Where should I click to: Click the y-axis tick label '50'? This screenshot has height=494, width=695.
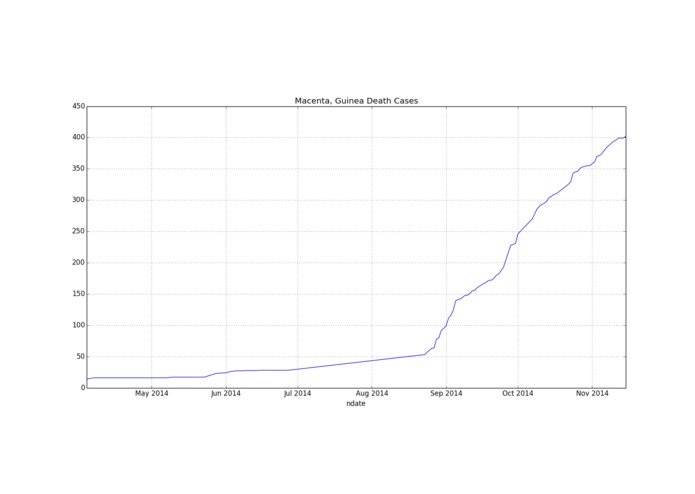point(80,357)
